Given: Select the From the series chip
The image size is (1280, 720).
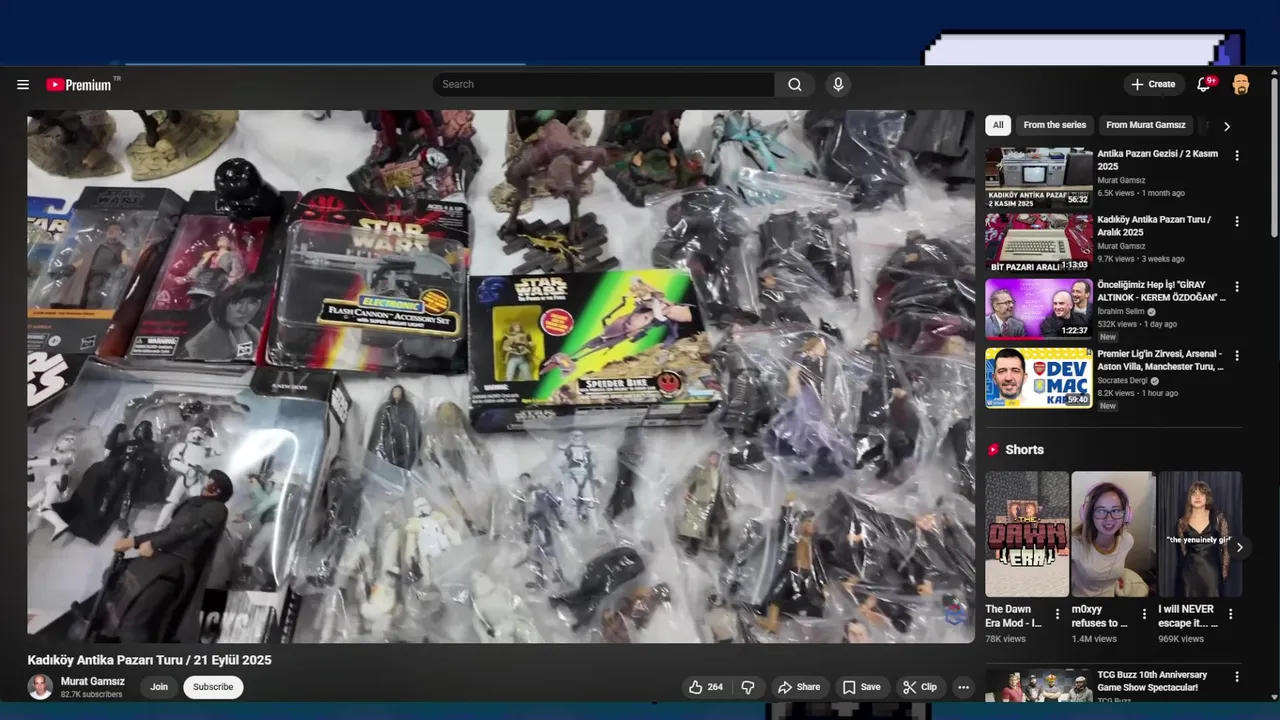Looking at the screenshot, I should [x=1054, y=125].
